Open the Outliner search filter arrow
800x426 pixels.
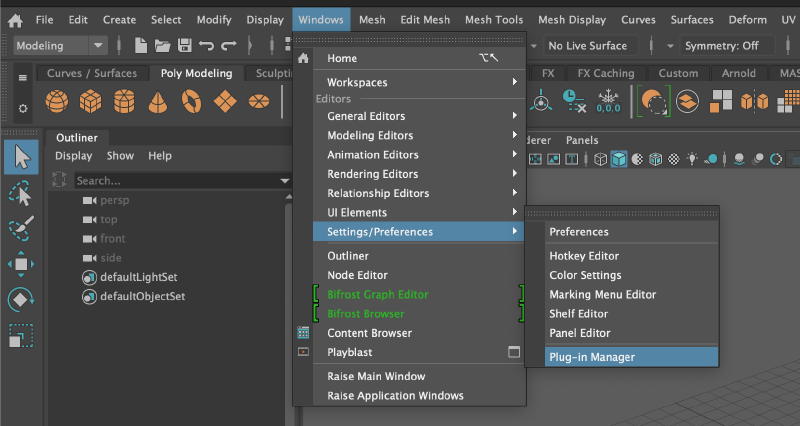tap(285, 181)
